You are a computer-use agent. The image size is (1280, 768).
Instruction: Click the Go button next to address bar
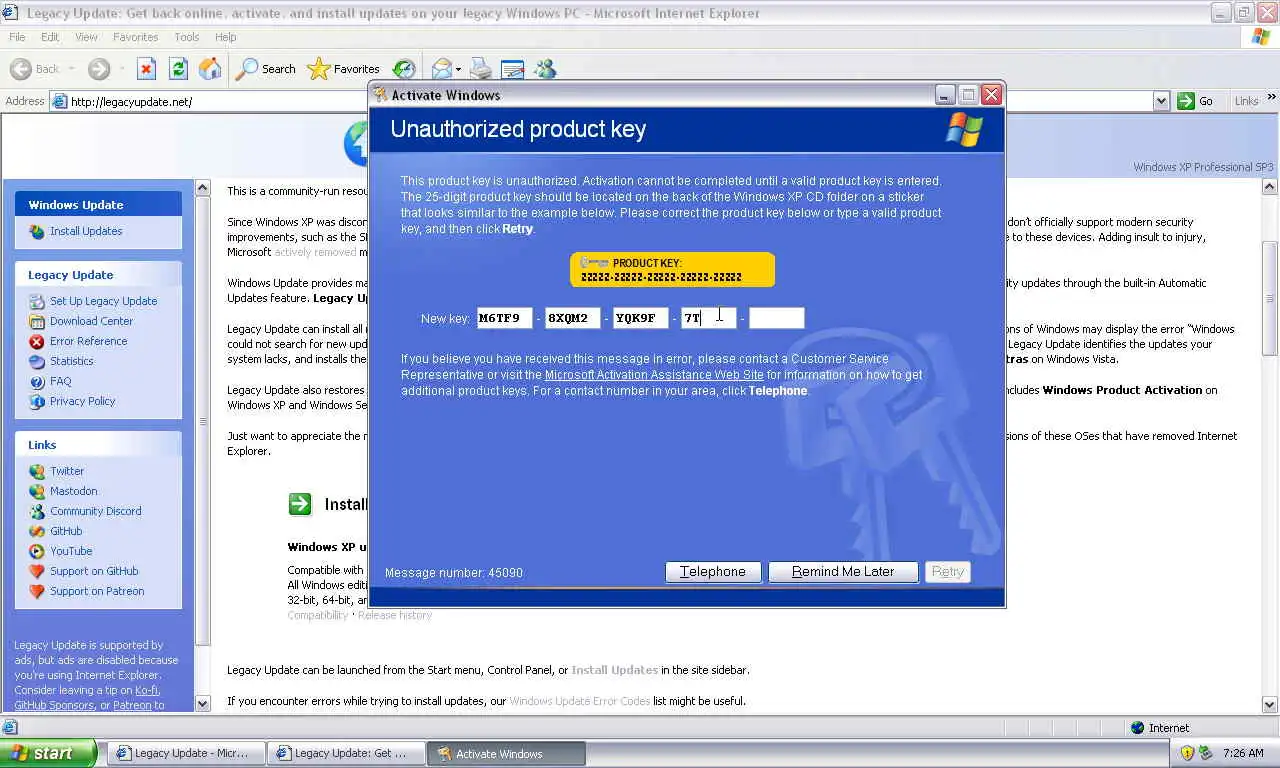click(1196, 101)
